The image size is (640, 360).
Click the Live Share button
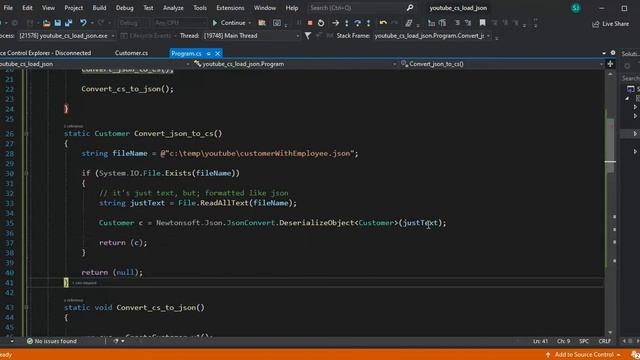(610, 24)
